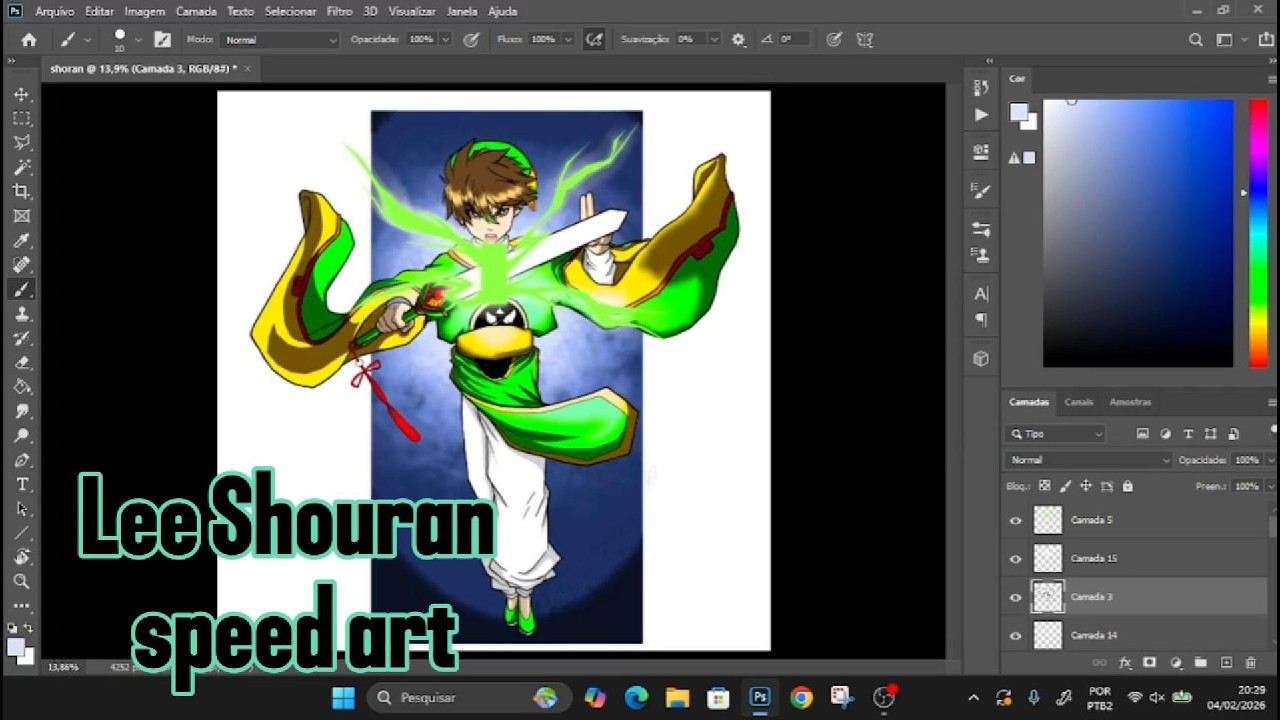Select the Pen tool
1280x720 pixels.
coord(21,460)
